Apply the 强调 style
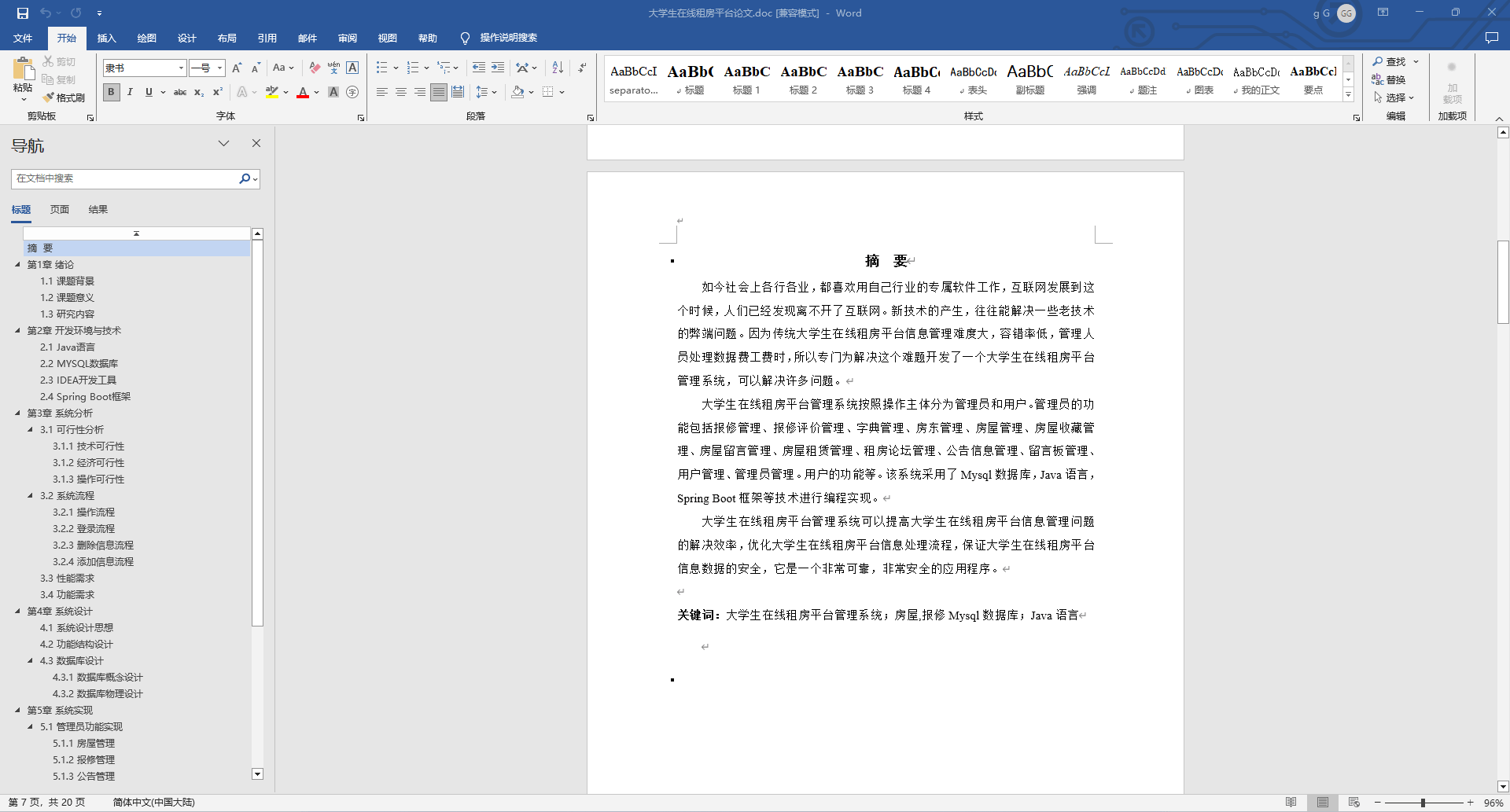This screenshot has width=1510, height=812. click(x=1086, y=79)
